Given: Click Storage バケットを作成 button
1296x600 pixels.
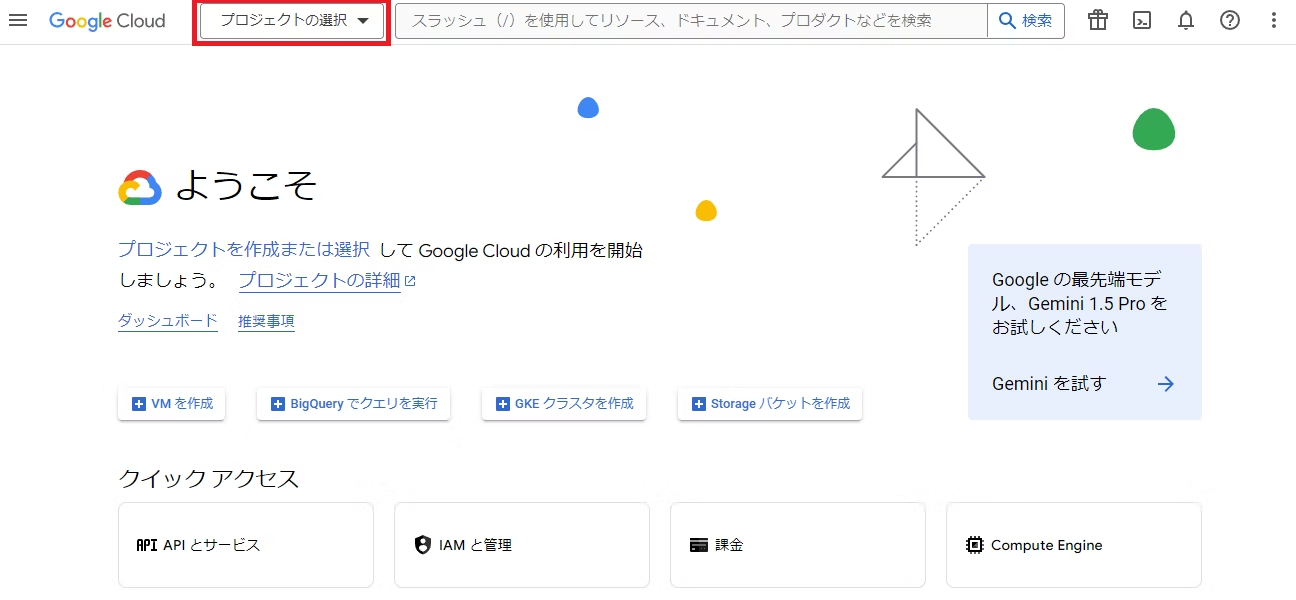Looking at the screenshot, I should point(770,404).
